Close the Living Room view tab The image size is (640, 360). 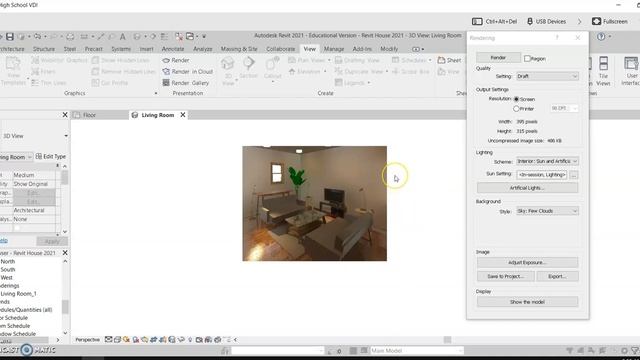183,115
